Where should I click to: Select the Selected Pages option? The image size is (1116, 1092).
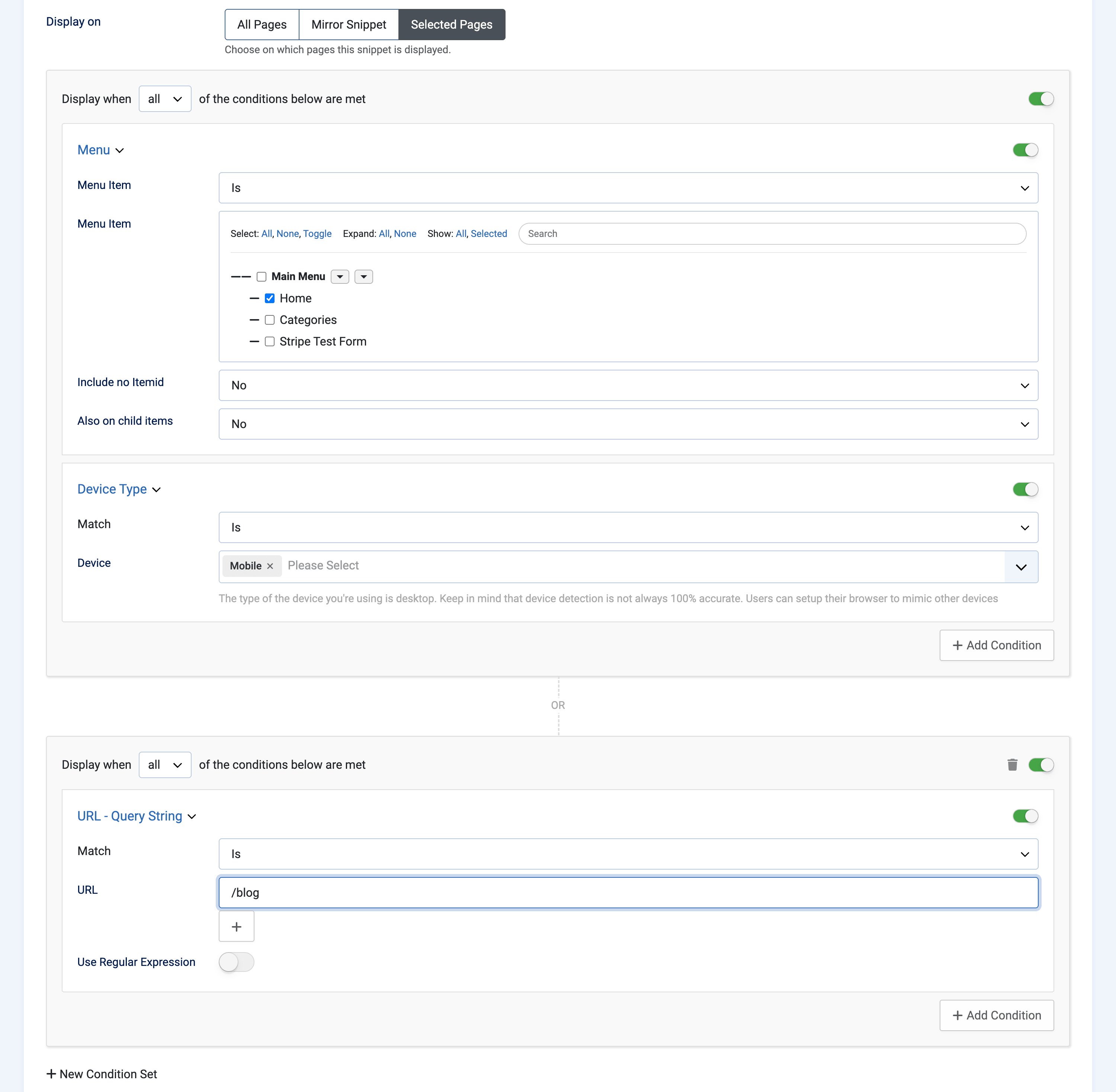click(452, 25)
